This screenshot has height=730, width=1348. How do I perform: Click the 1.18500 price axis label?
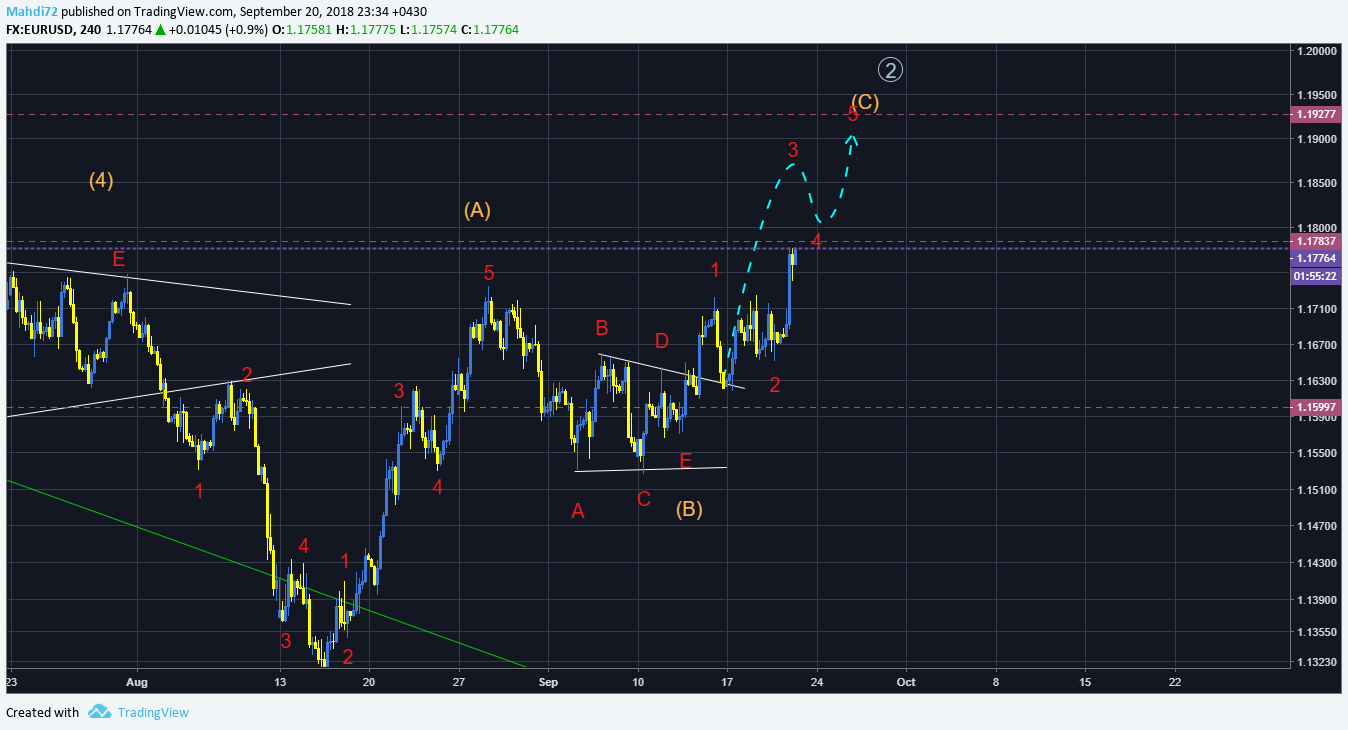pyautogui.click(x=1317, y=183)
